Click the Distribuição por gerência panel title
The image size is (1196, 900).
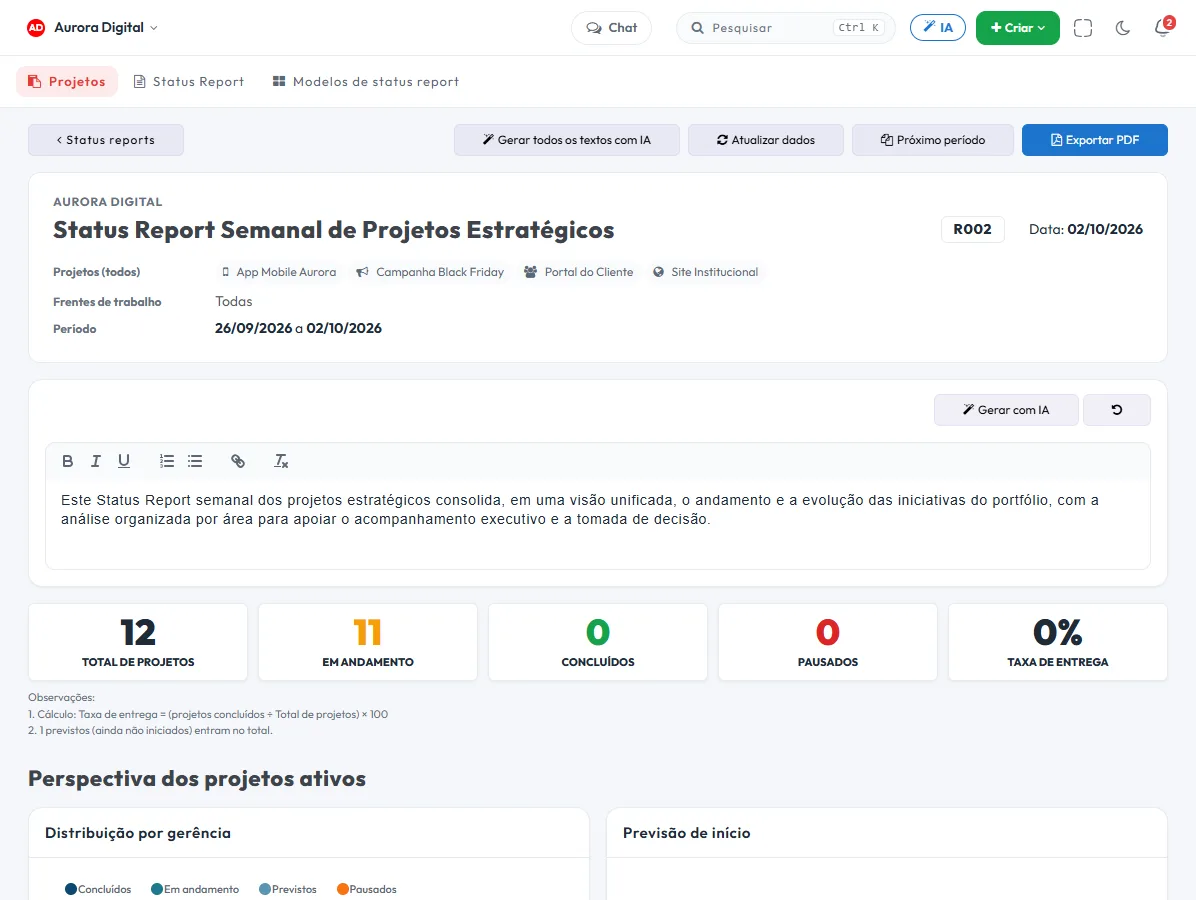[138, 833]
